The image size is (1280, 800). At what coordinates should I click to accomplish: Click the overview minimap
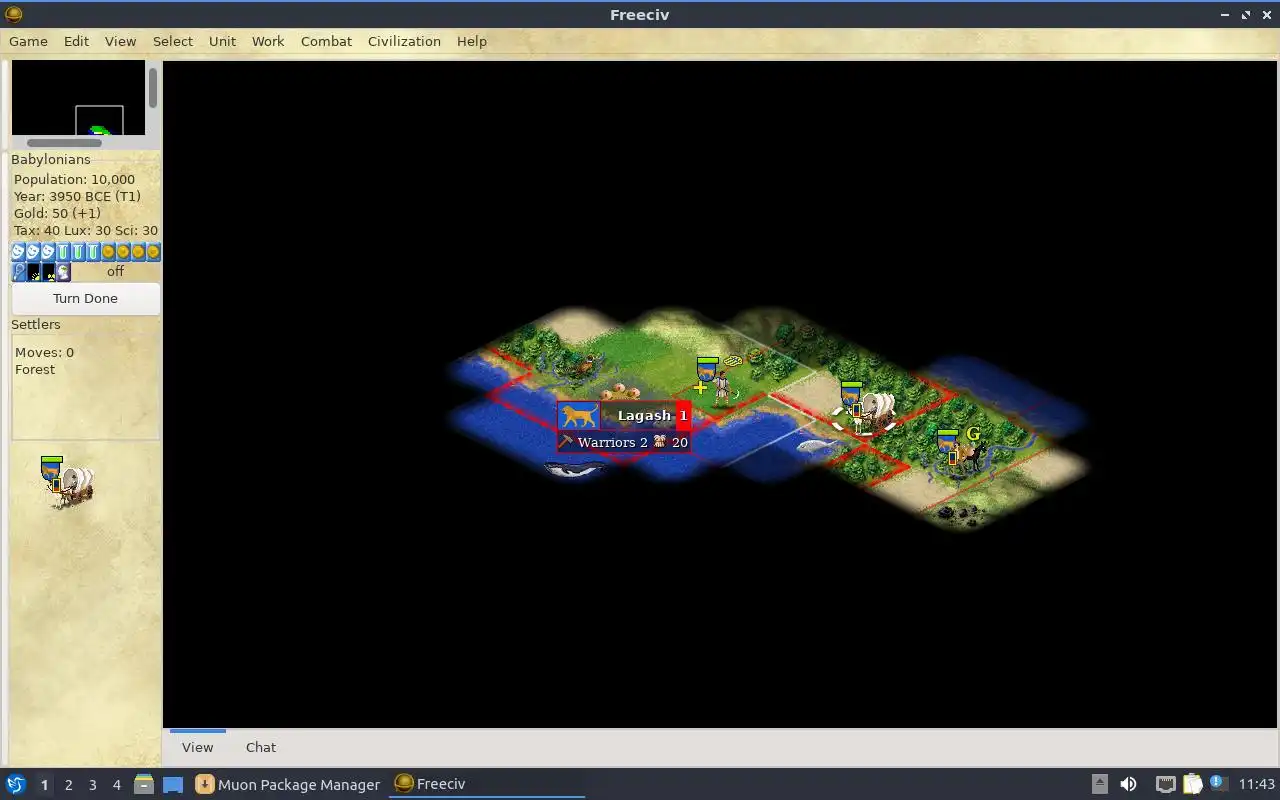pos(78,97)
